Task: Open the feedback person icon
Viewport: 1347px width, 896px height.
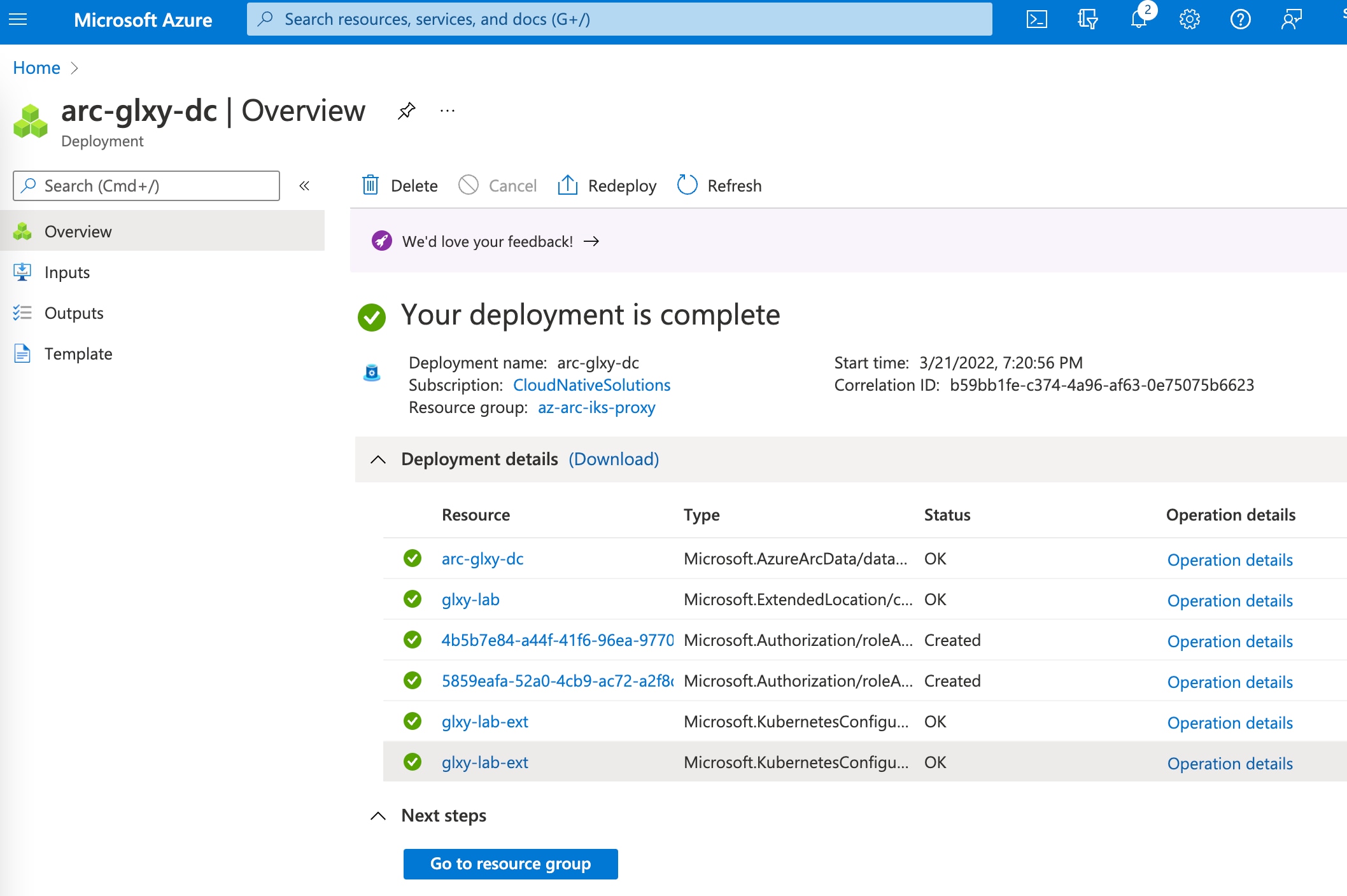Action: [1291, 20]
